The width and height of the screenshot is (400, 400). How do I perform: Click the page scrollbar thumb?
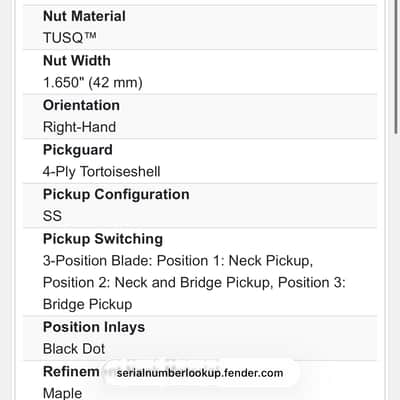click(396, 67)
